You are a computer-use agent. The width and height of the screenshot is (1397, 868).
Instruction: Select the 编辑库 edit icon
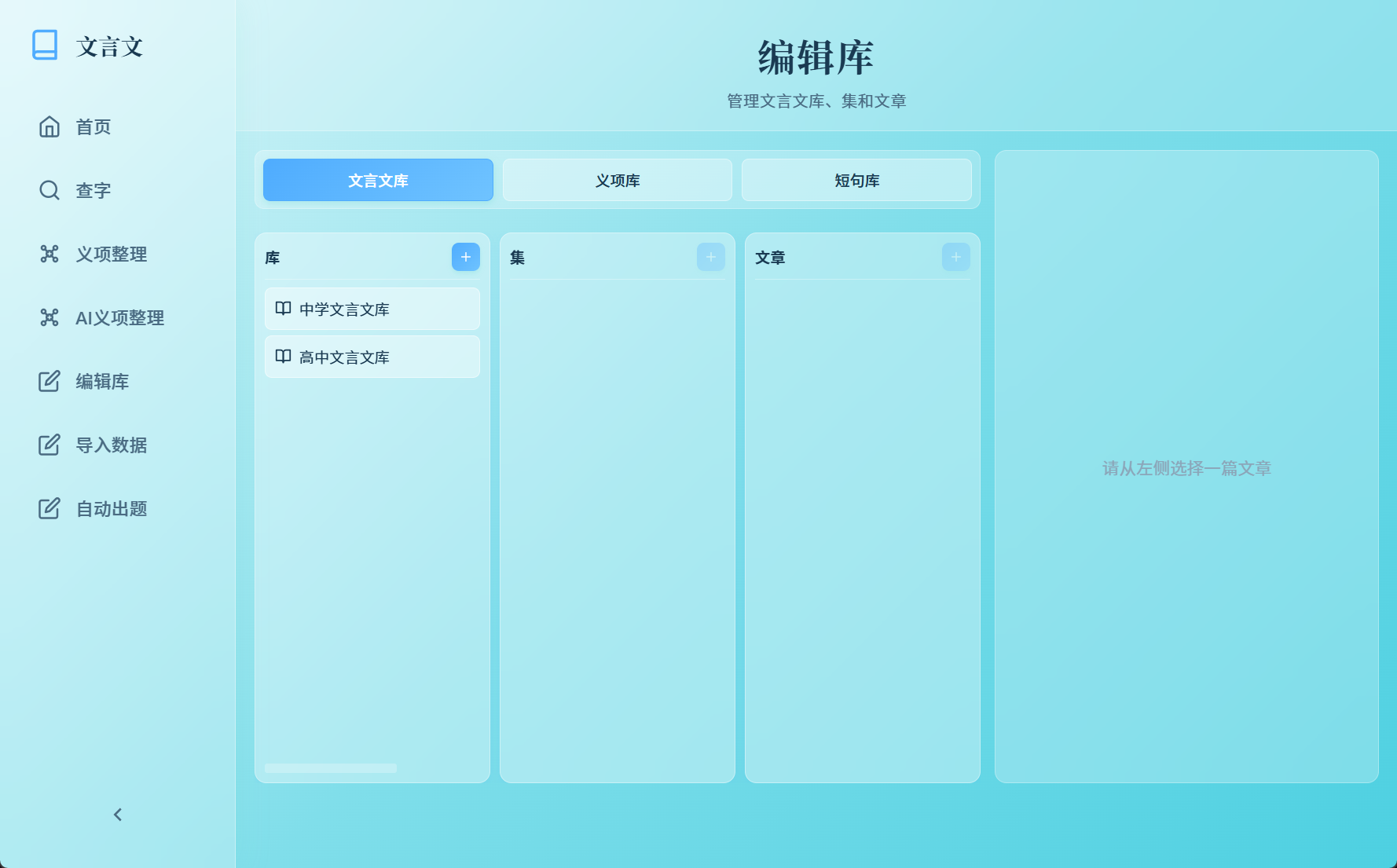coord(49,382)
